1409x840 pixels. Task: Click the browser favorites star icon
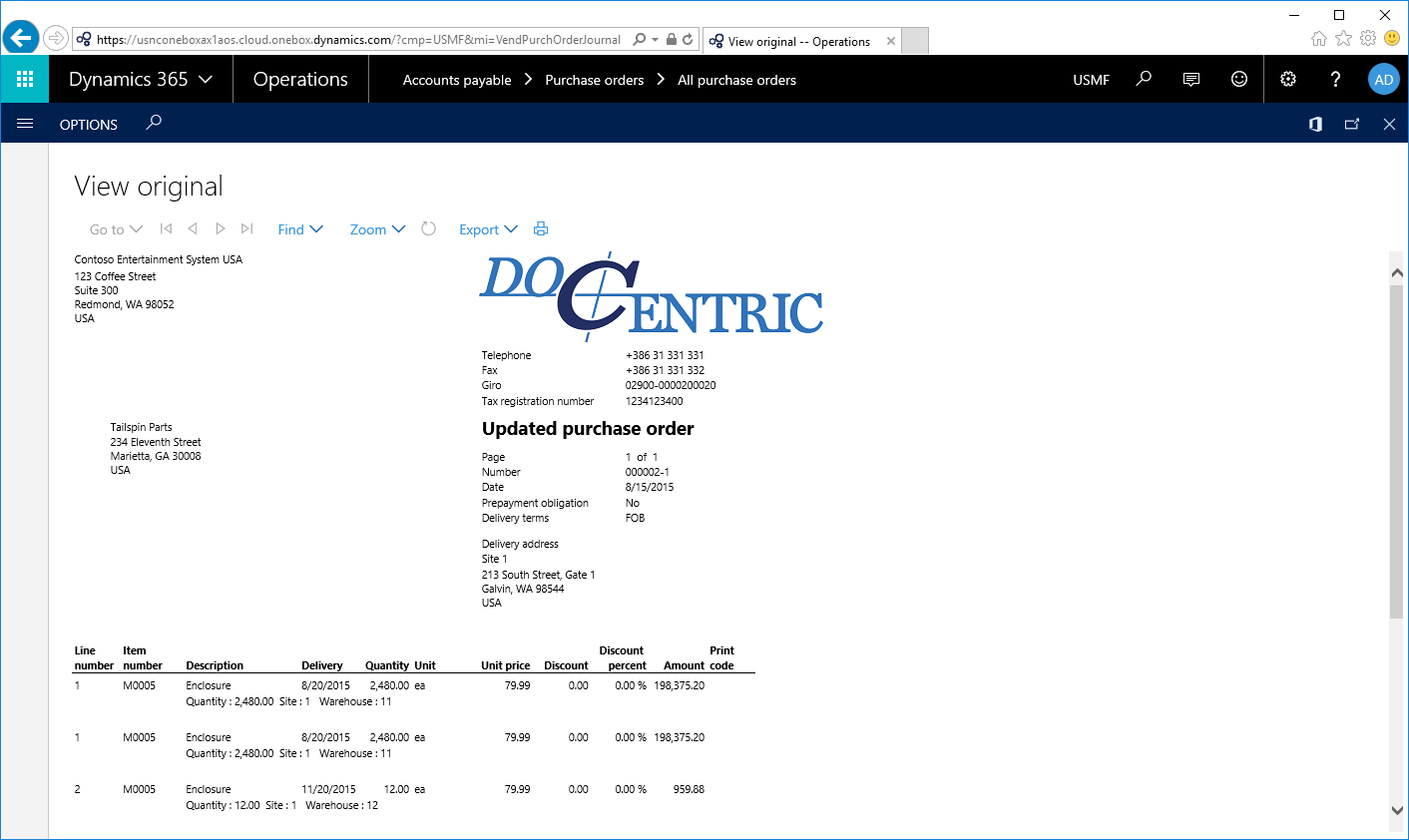point(1343,38)
